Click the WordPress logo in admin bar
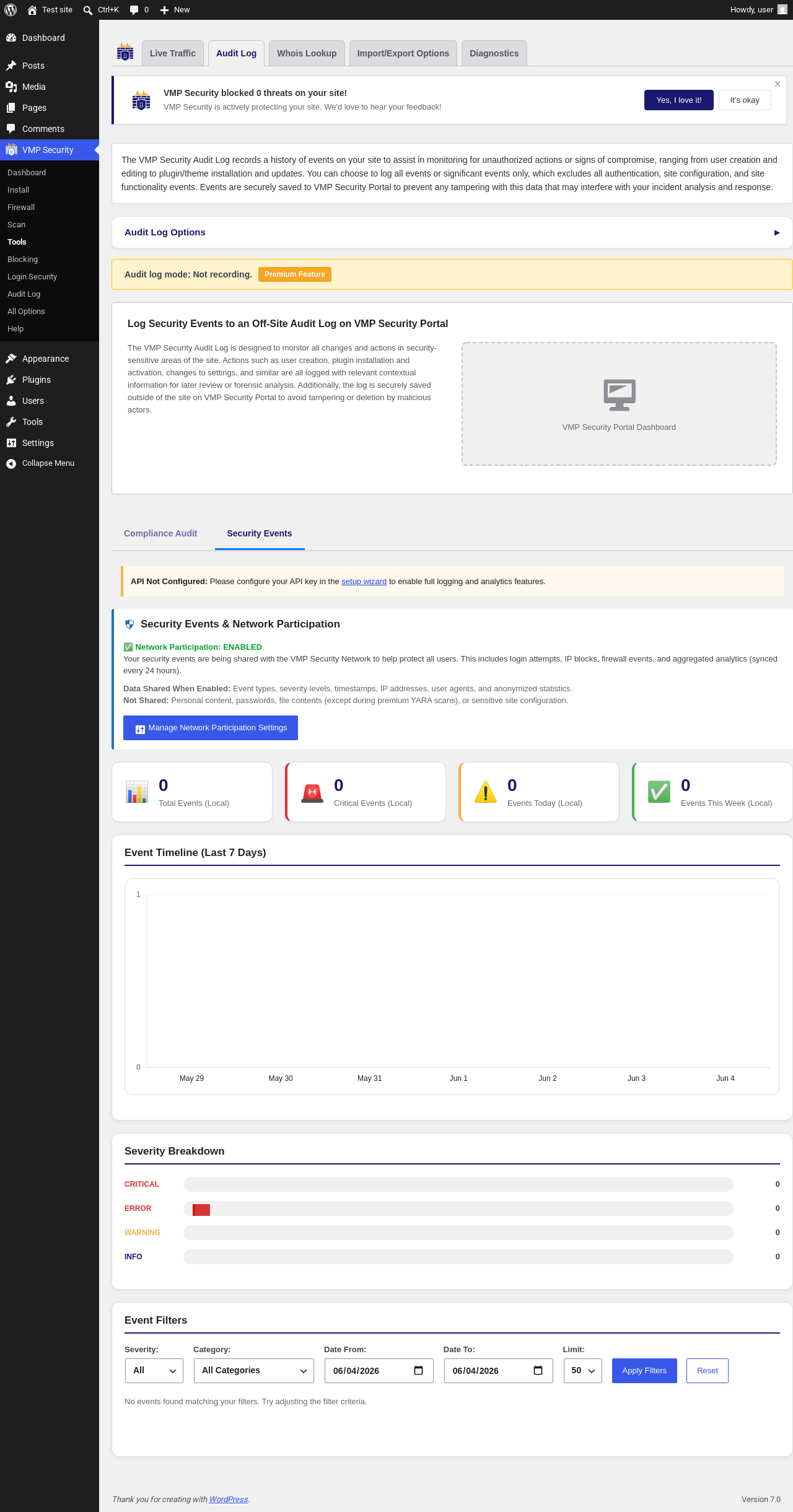The image size is (793, 1512). pyautogui.click(x=11, y=10)
